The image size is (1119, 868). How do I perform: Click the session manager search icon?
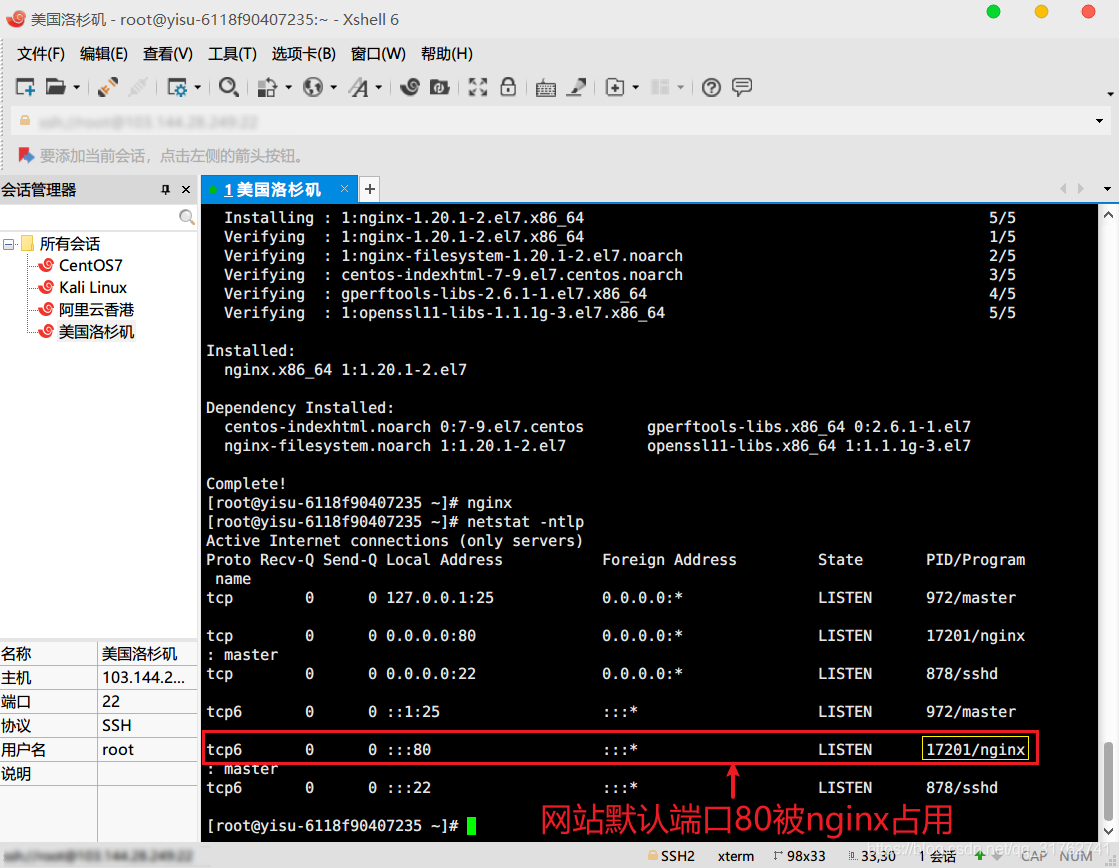187,217
